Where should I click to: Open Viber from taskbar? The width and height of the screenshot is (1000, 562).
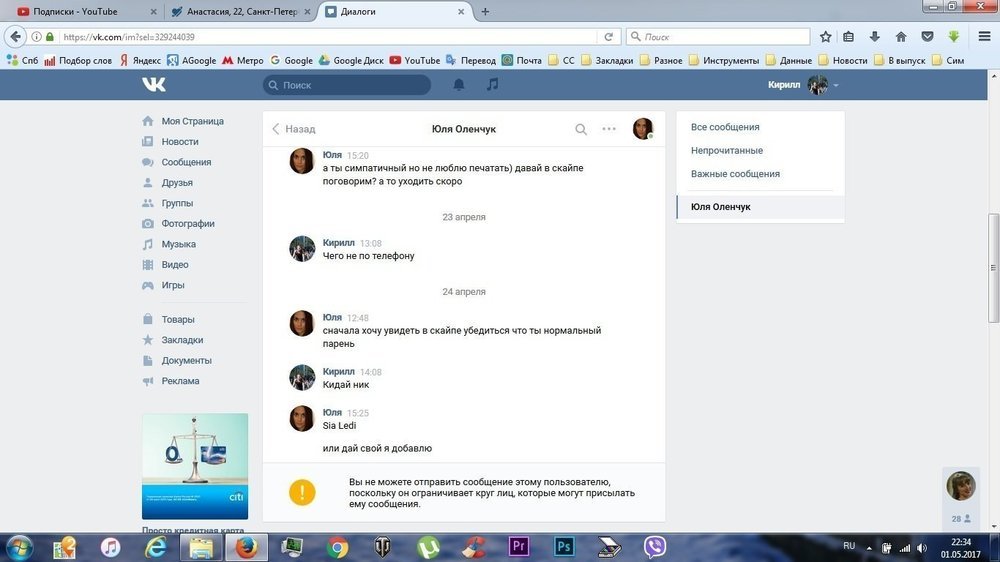(655, 547)
